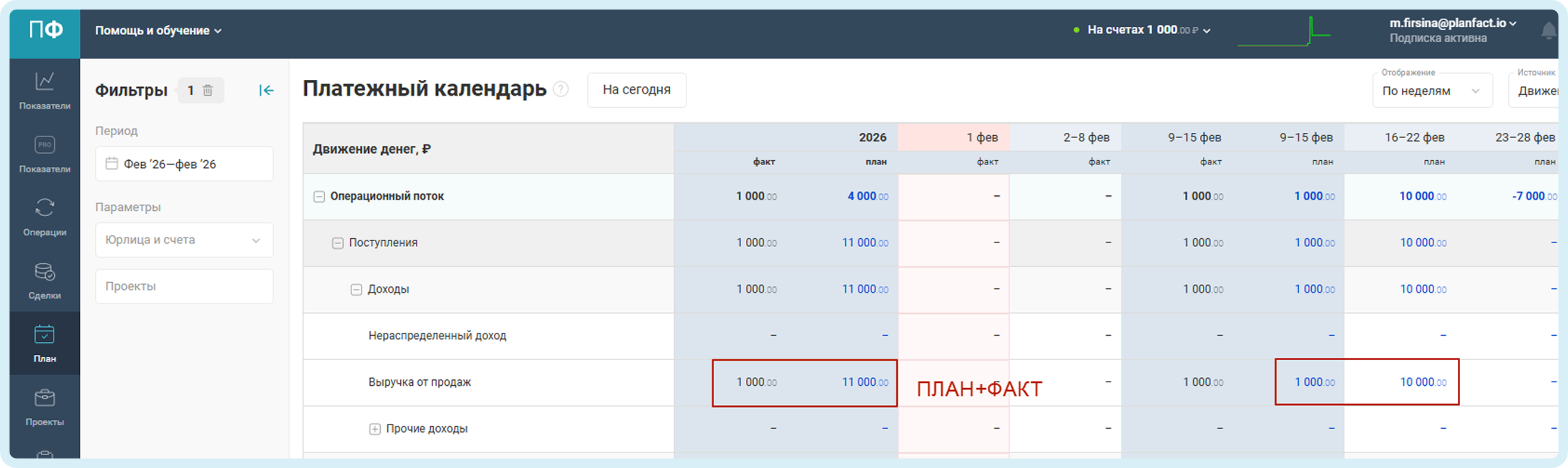
Task: Click the Проекты filter input field
Action: (x=184, y=286)
